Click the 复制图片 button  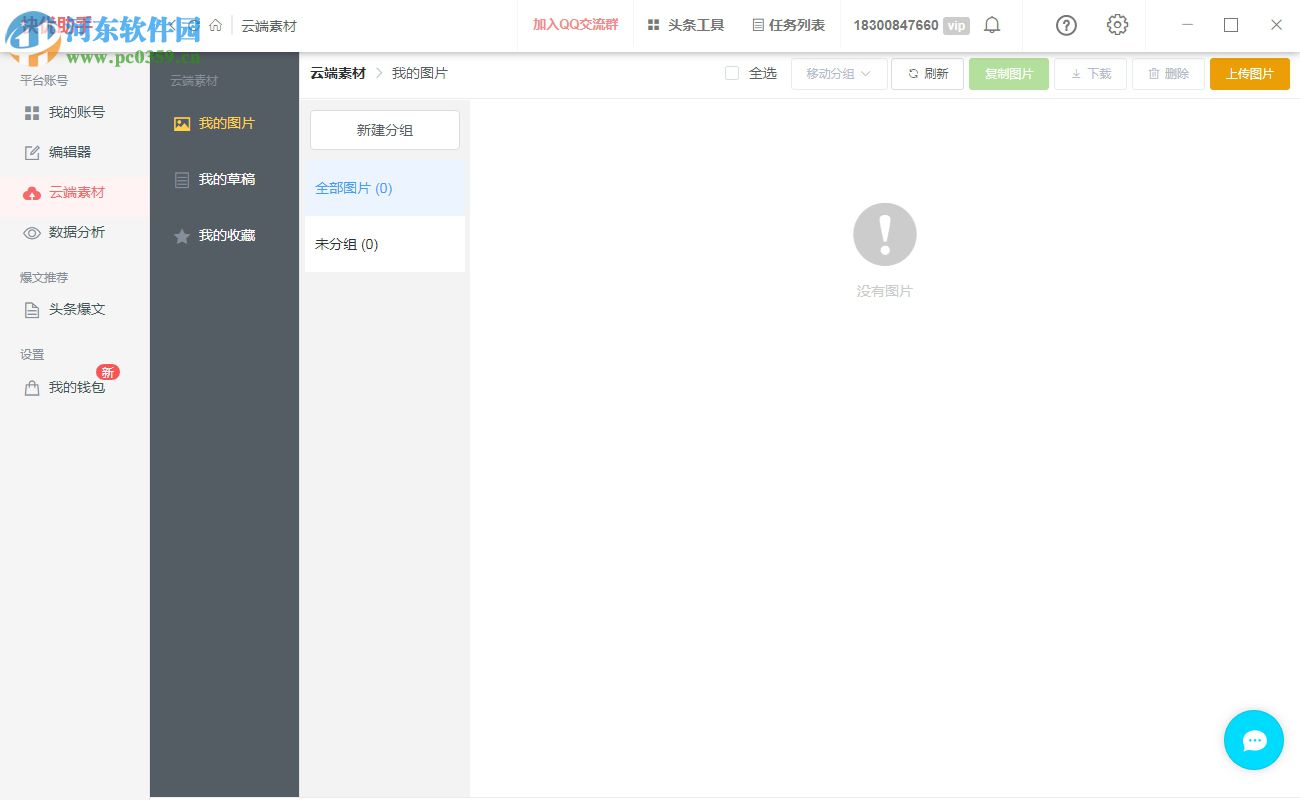(x=1009, y=74)
